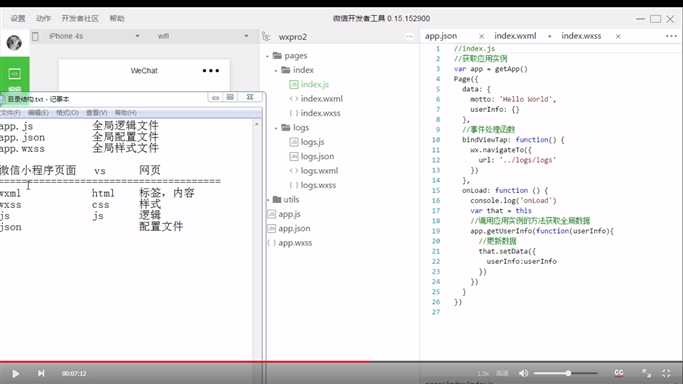683x384 pixels.
Task: Open the file tree more options dots
Action: point(409,37)
